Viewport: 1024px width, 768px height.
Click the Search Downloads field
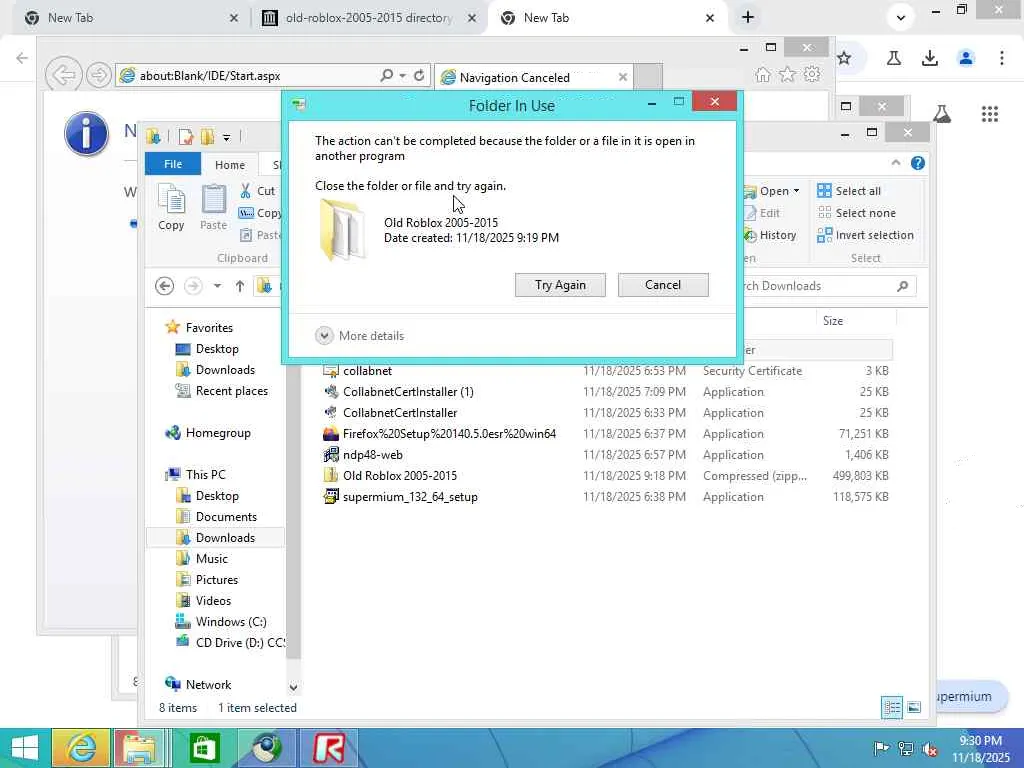(828, 286)
